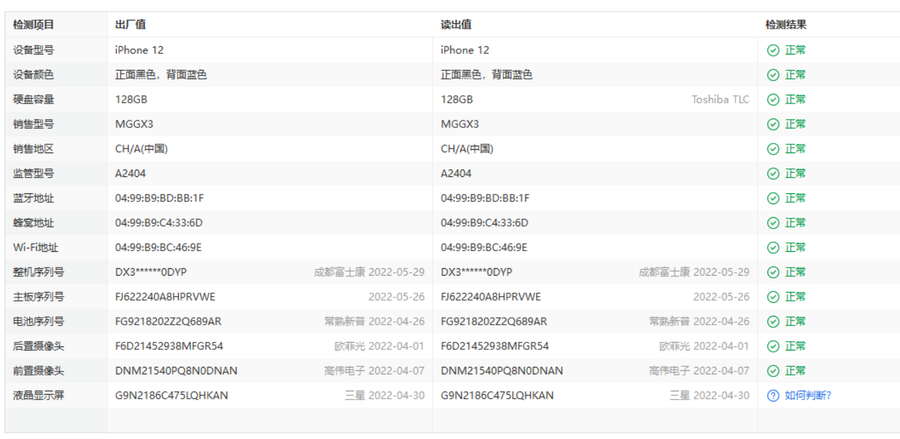
Task: Click the green check icon for 蓝牙地址
Action: tap(772, 198)
